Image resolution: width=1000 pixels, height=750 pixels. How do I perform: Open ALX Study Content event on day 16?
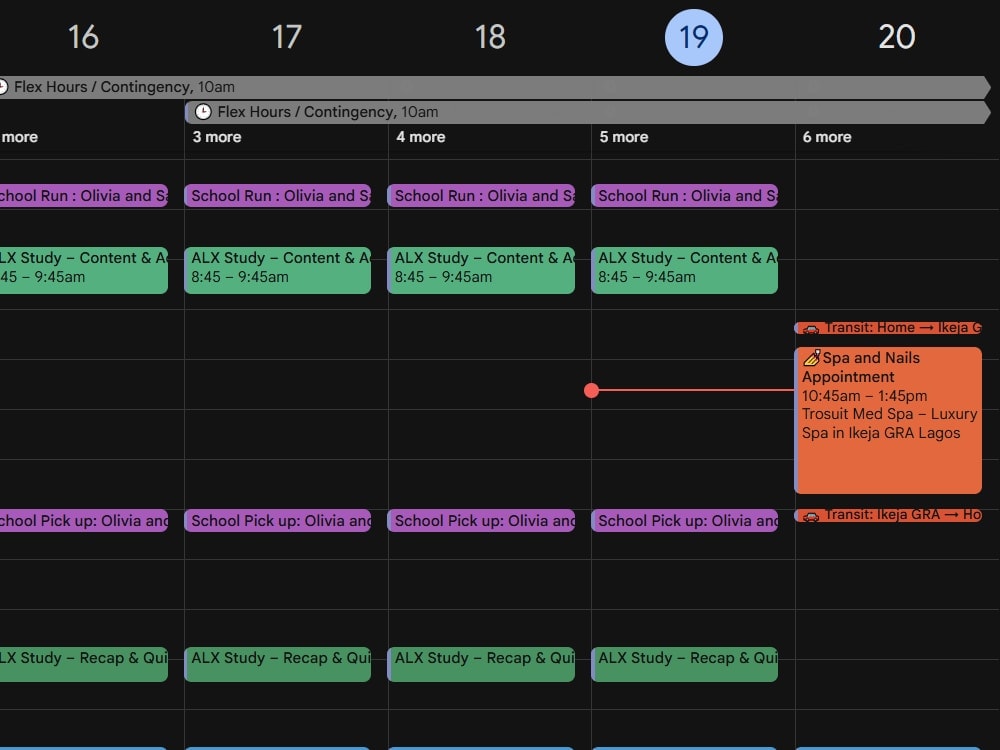(x=84, y=270)
